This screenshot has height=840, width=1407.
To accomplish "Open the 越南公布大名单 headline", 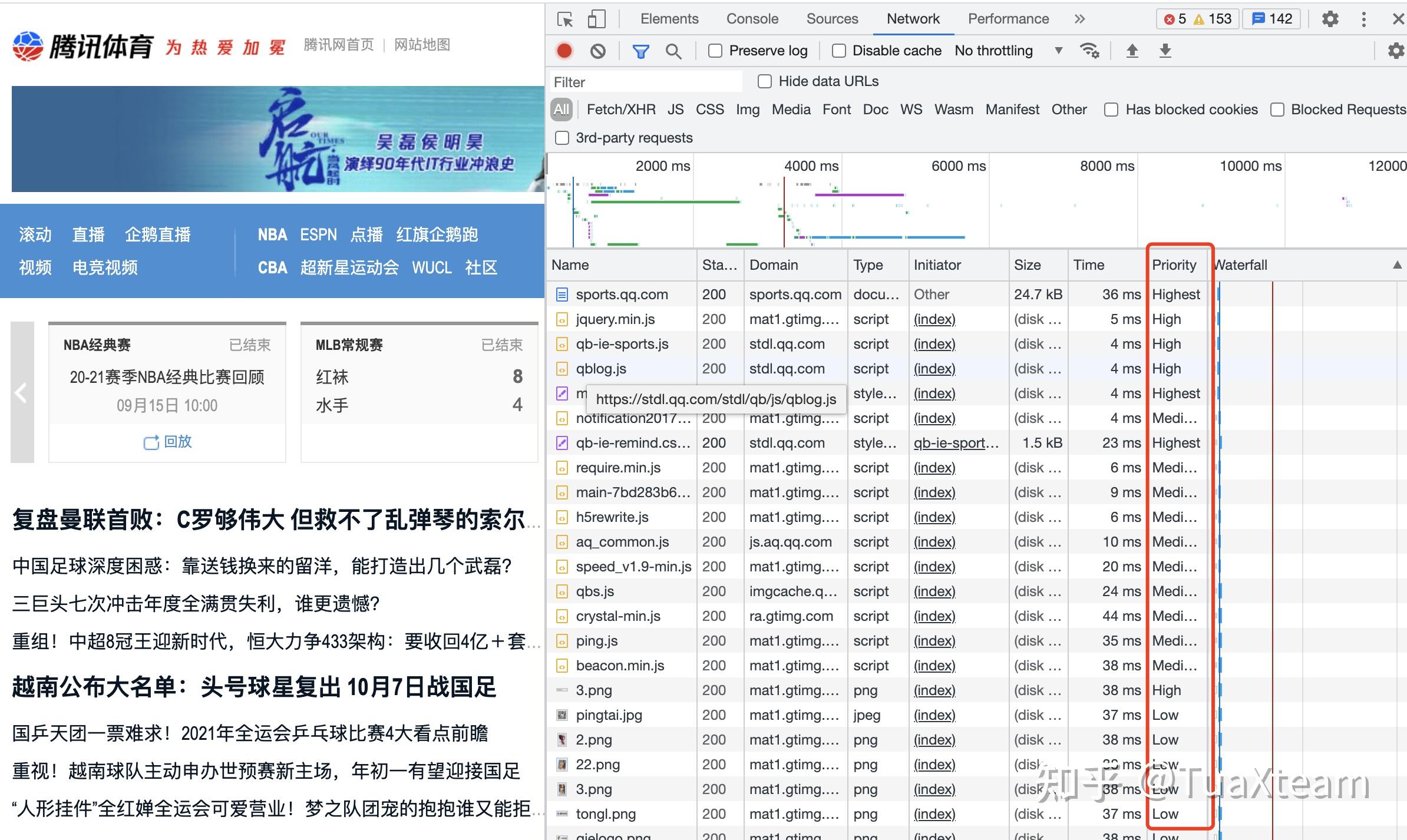I will tap(255, 687).
